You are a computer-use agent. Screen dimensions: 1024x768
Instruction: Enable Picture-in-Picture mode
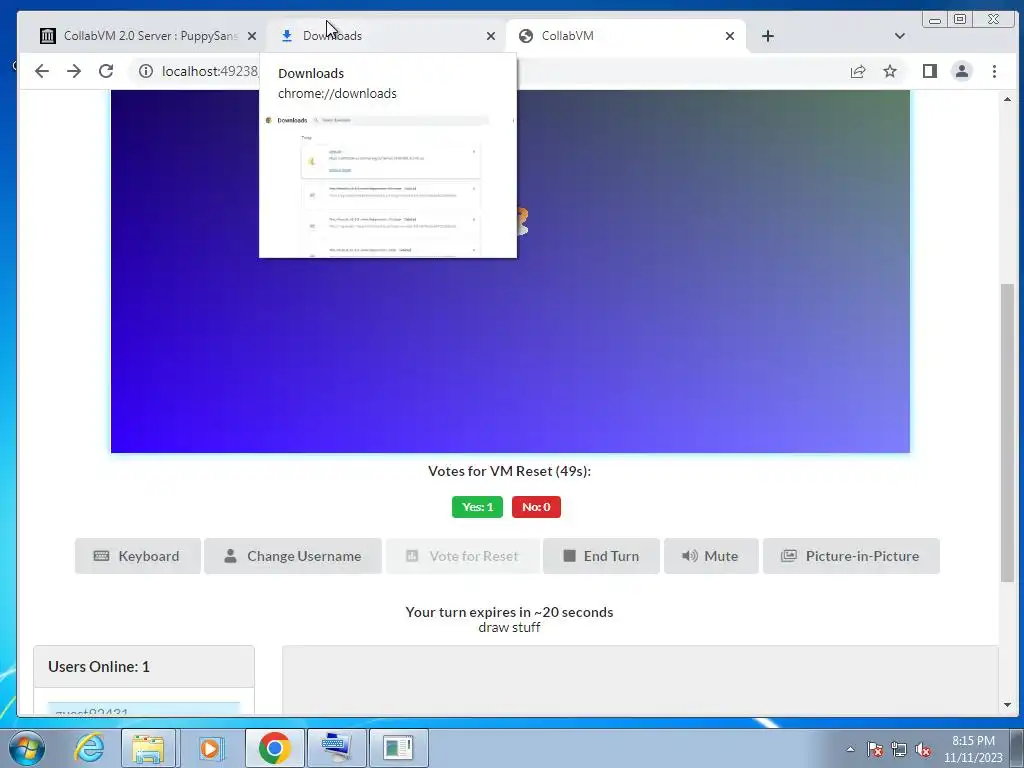tap(851, 556)
